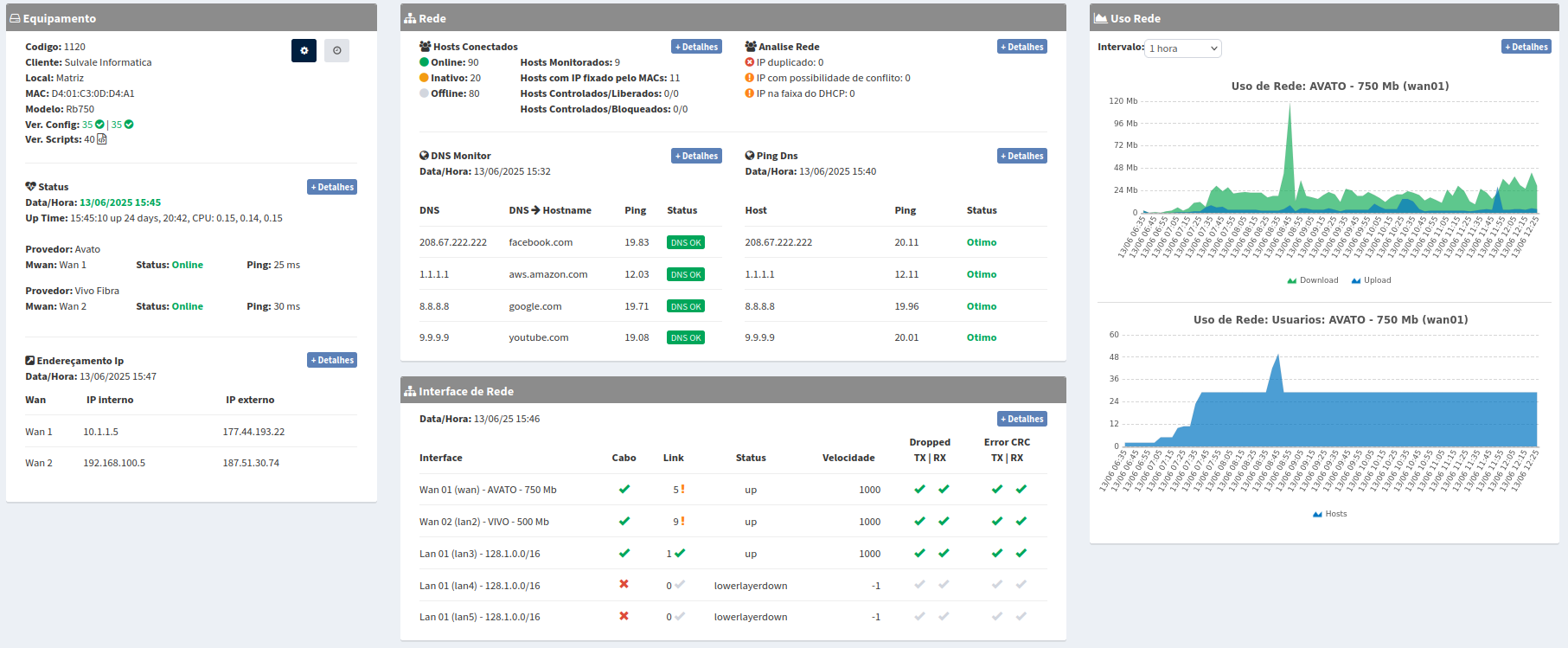Open Detalhes for Analise Rede

pos(1022,47)
